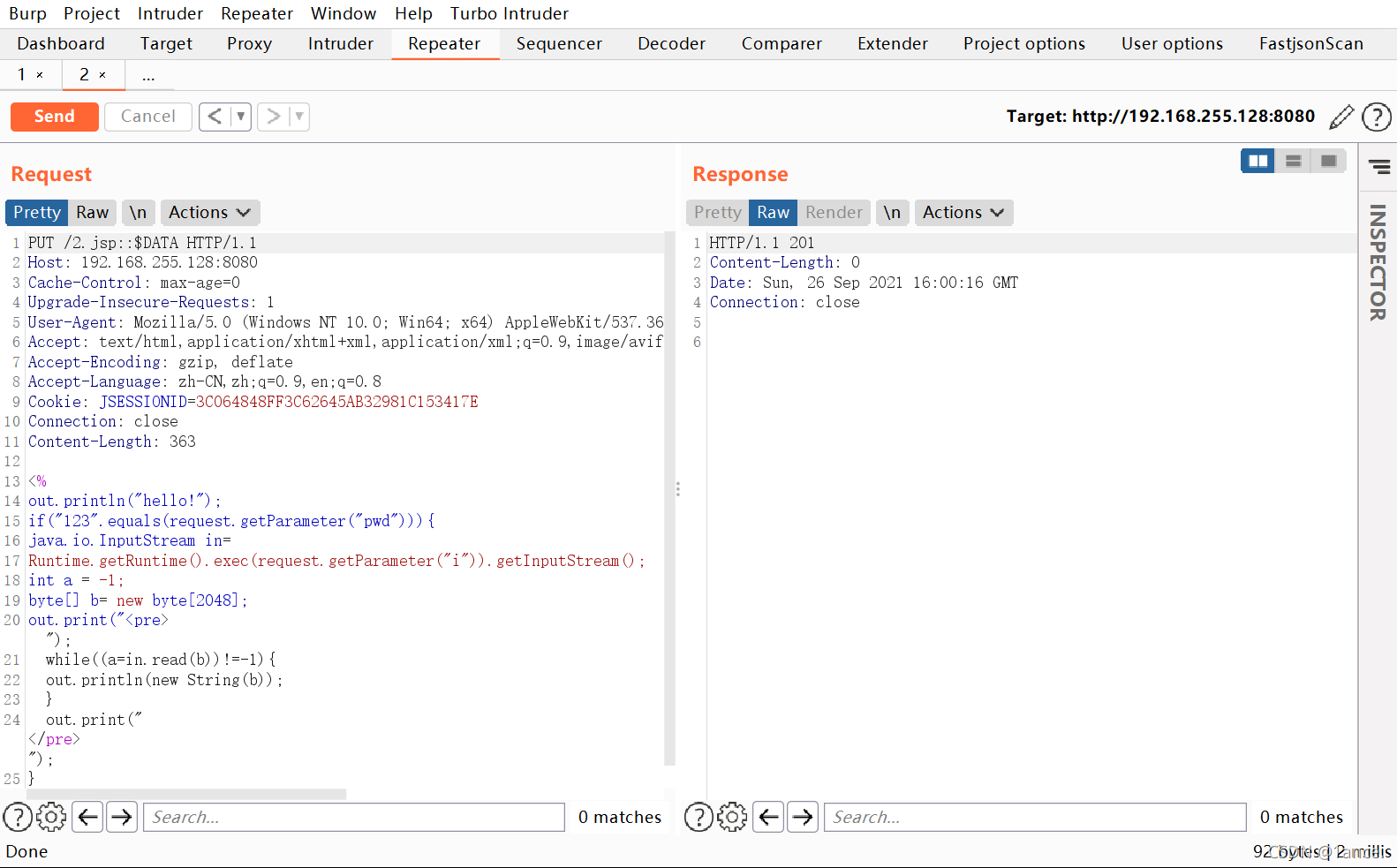Image resolution: width=1397 pixels, height=868 pixels.
Task: Go to previous request in history
Action: (x=215, y=117)
